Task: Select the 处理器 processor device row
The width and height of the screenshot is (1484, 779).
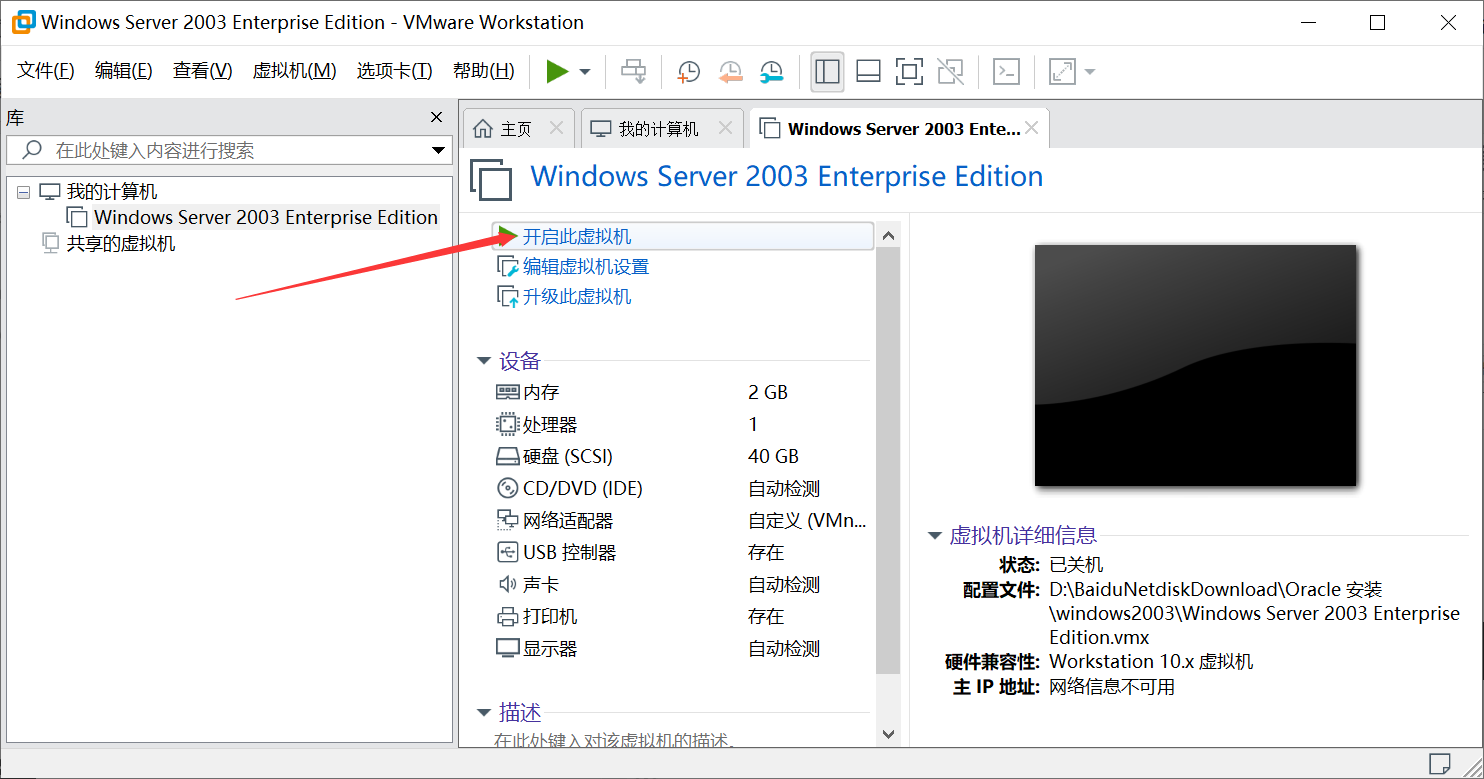Action: click(x=683, y=424)
